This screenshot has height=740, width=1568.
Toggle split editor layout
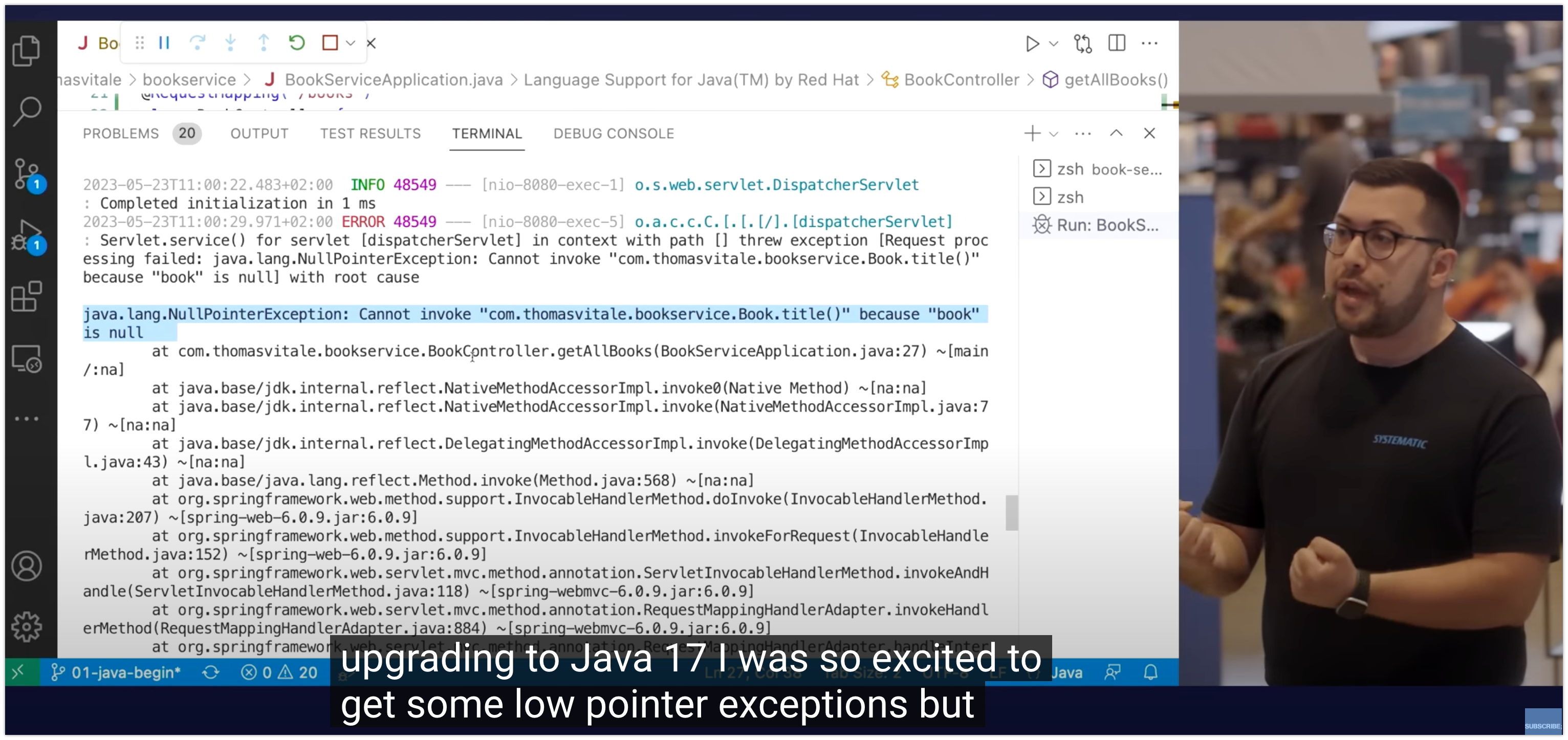[1116, 43]
